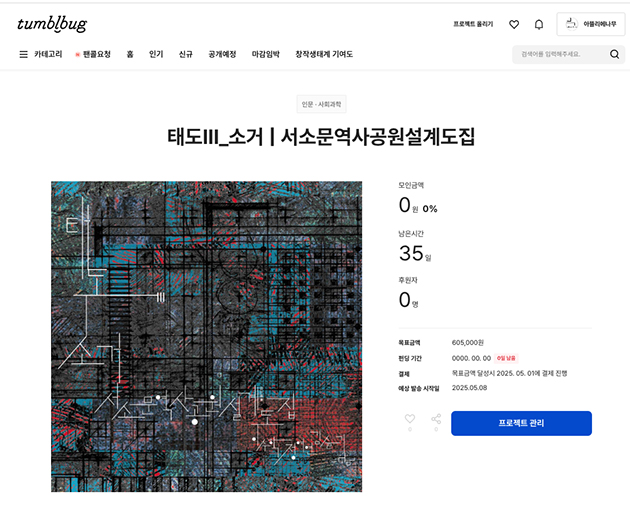Click the 35일 remaining time value
This screenshot has width=630, height=517.
click(x=415, y=253)
